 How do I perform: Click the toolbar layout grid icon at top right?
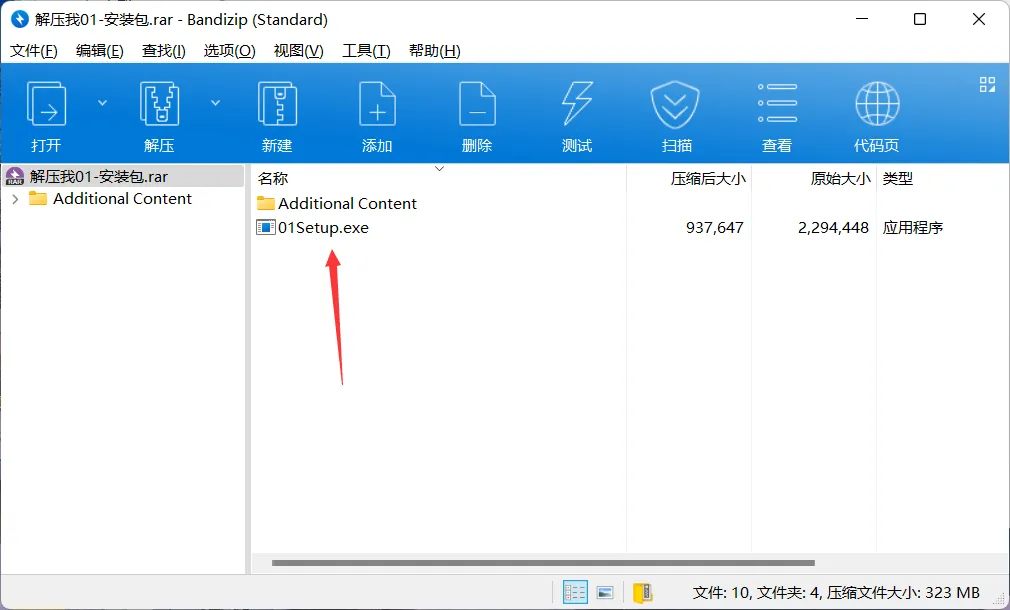[987, 84]
